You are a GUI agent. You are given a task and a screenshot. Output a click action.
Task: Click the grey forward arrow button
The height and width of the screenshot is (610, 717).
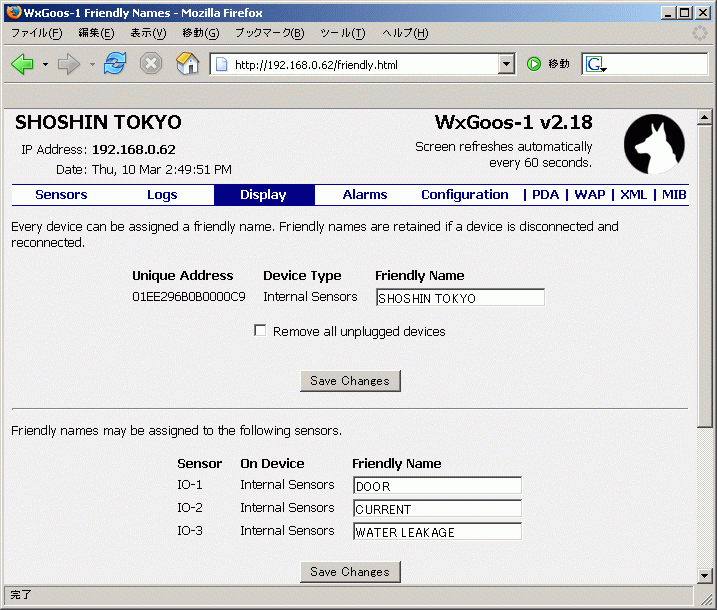69,64
